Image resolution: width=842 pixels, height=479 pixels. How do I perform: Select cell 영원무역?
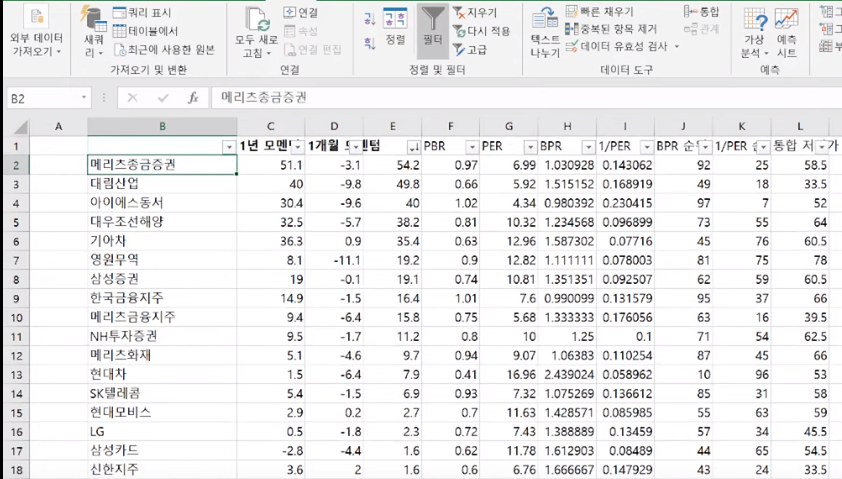162,260
